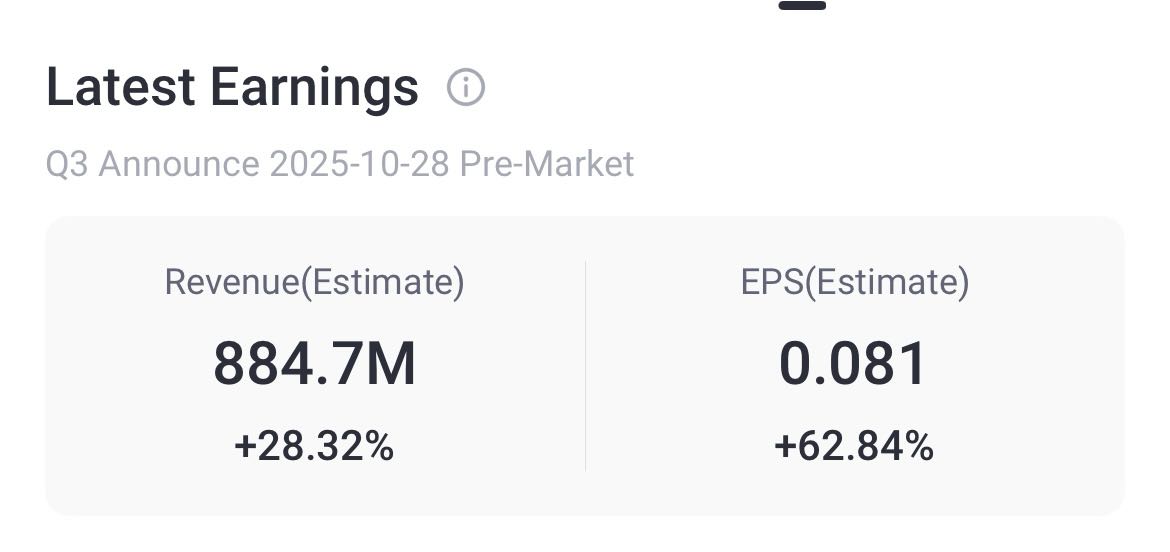Click the Q3 label in subtitle
1170x552 pixels.
pyautogui.click(x=67, y=164)
